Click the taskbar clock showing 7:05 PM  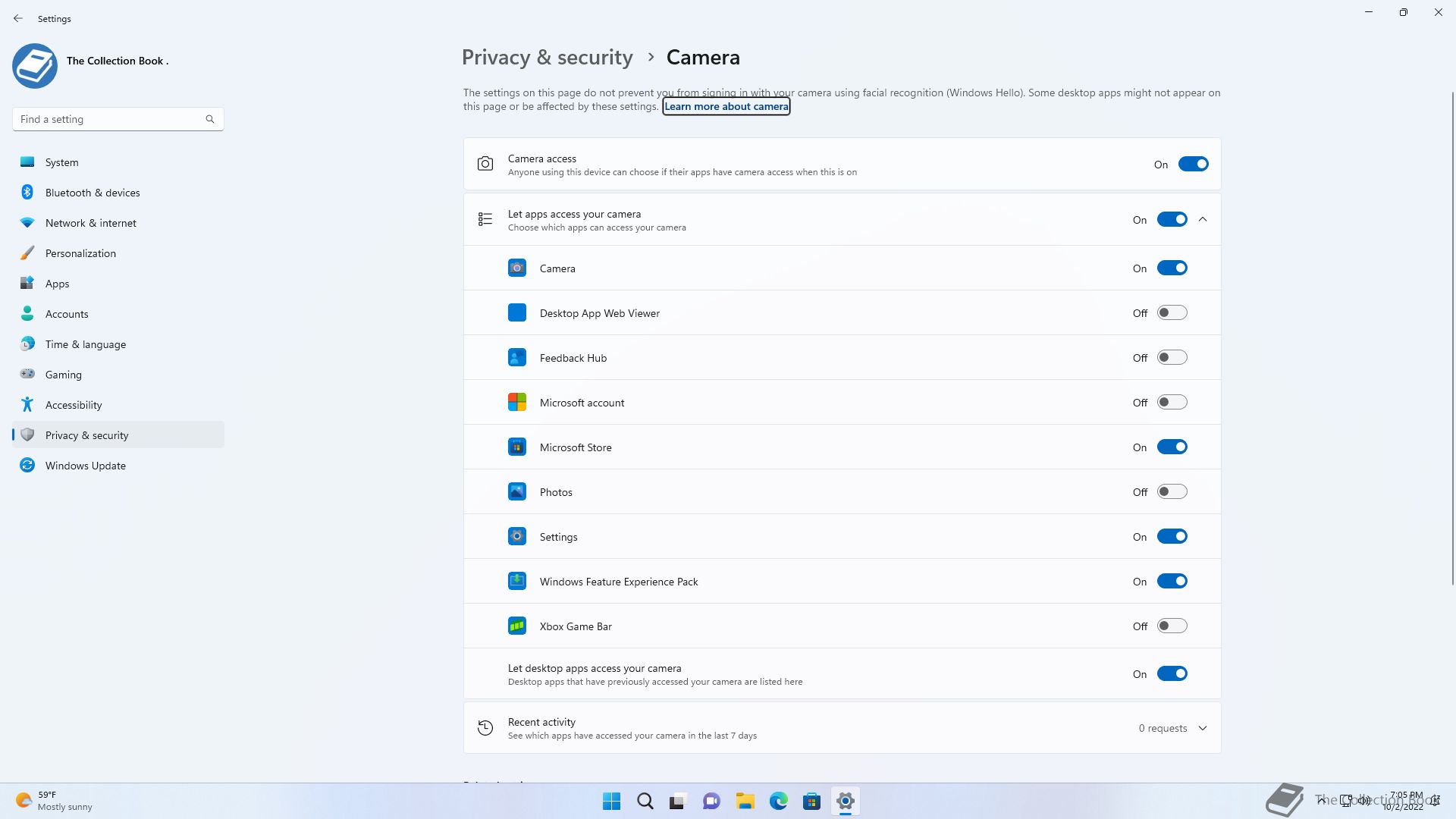click(1404, 801)
